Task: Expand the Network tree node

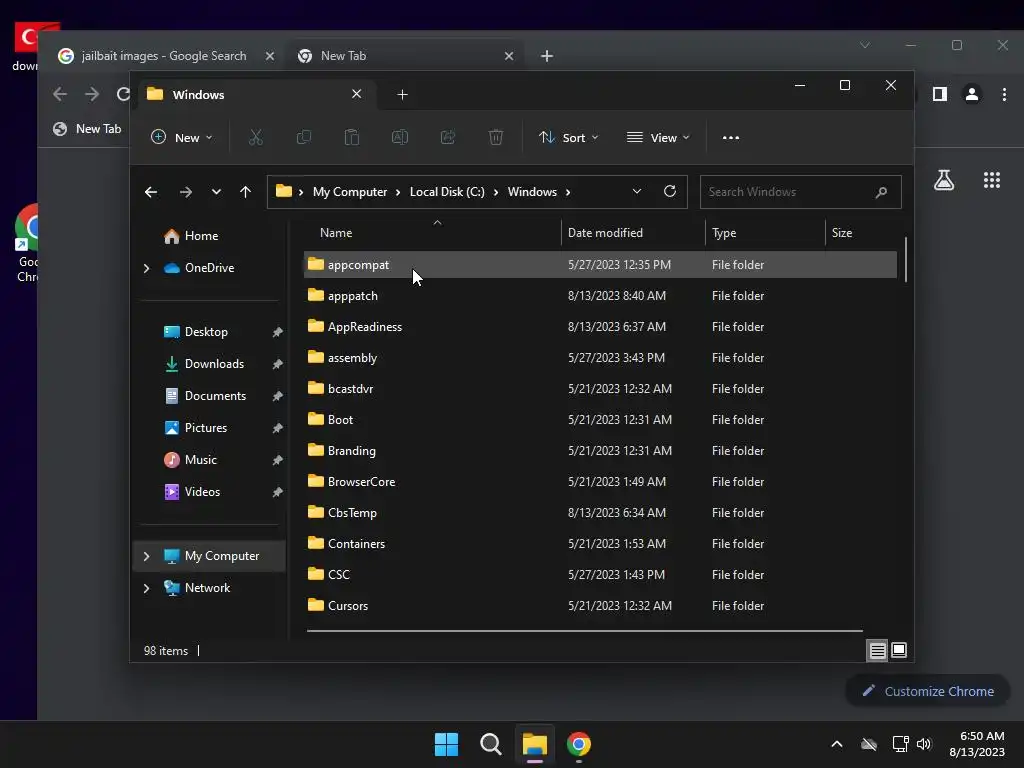Action: (146, 588)
